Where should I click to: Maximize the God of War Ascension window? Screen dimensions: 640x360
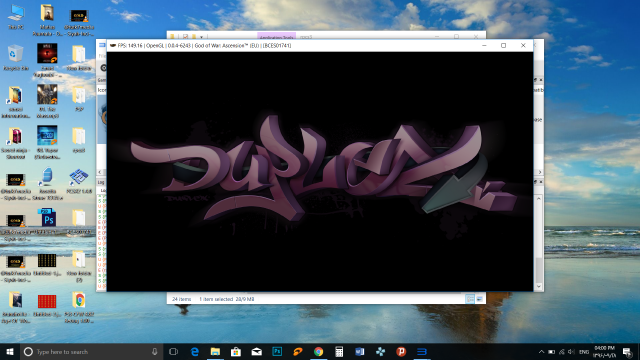(x=504, y=45)
